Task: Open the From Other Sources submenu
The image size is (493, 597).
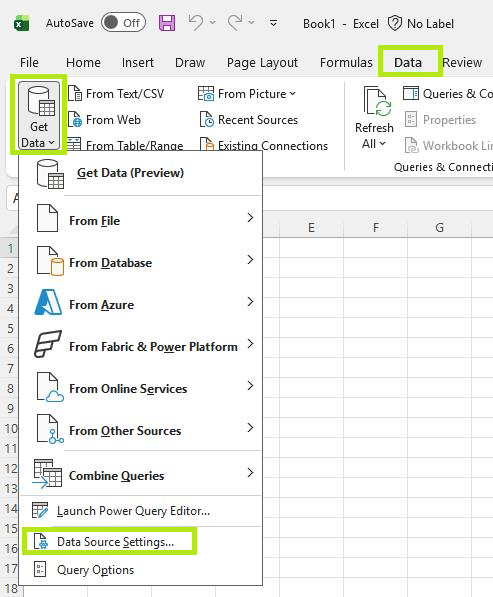Action: pos(141,429)
